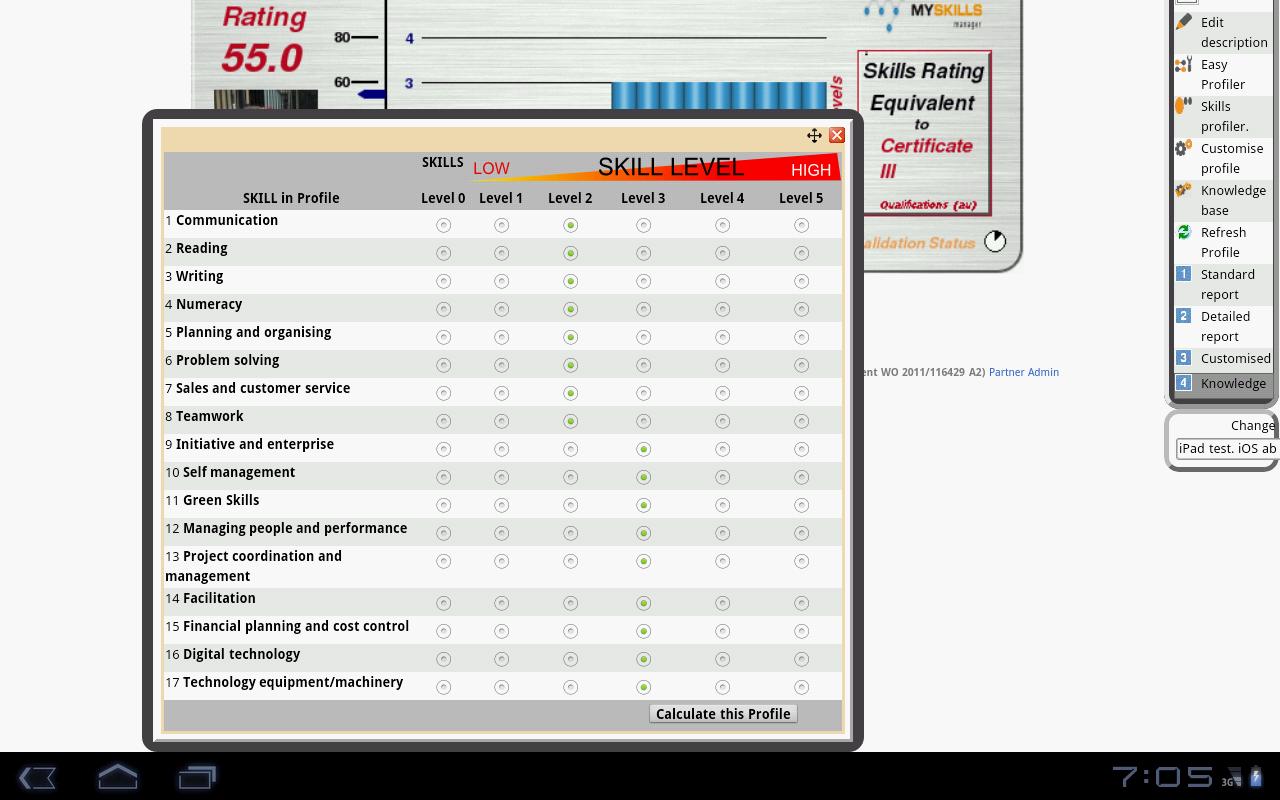Open Edit description menu entry
Image resolution: width=1280 pixels, height=800 pixels.
click(1234, 32)
